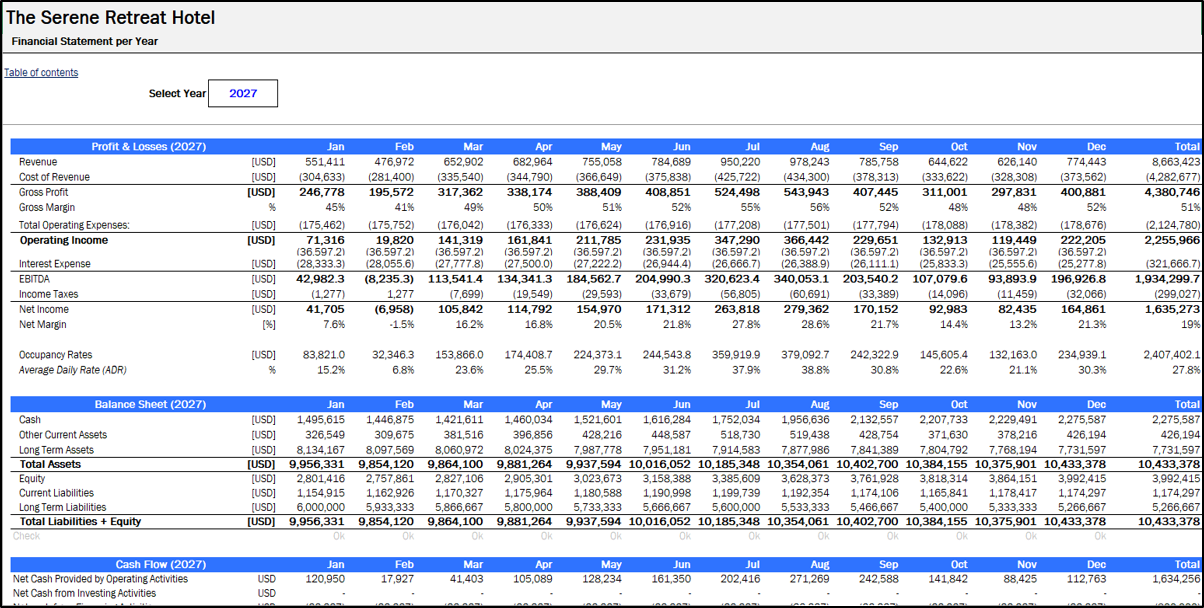
Task: Open the Select Year 2027 dropdown cell
Action: coord(243,93)
